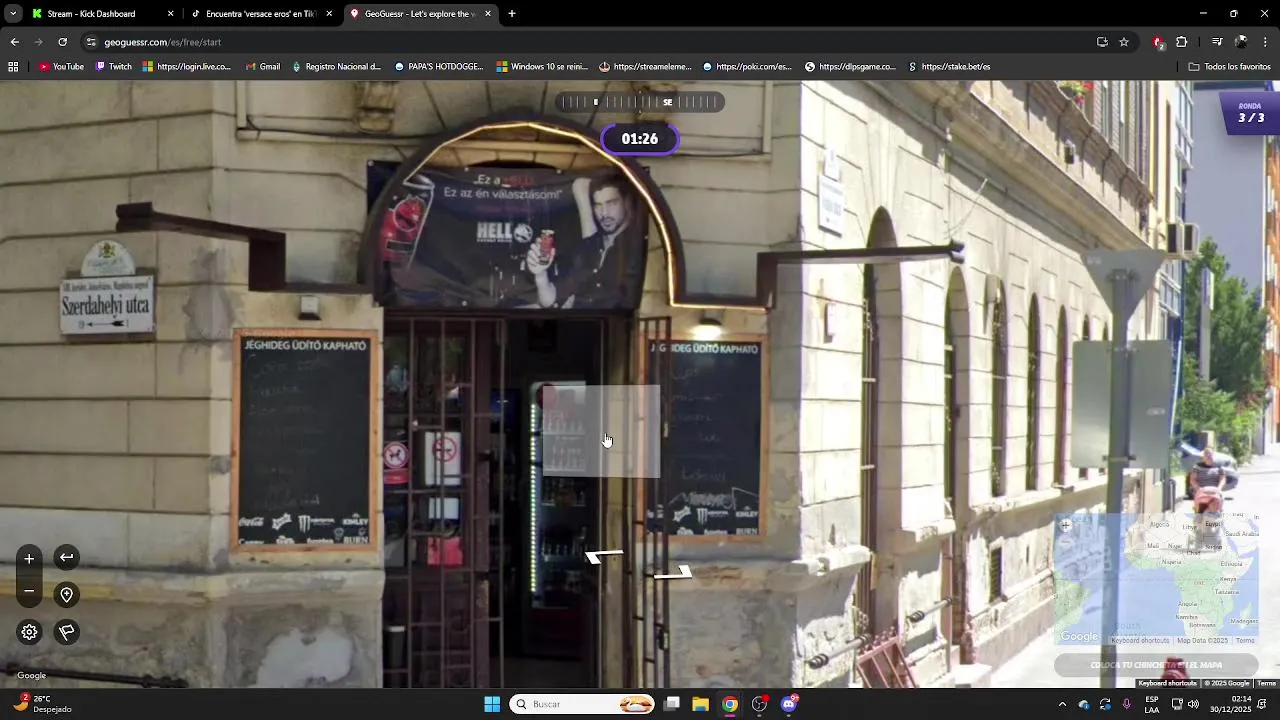Bookmark this page with star icon

click(x=1124, y=42)
